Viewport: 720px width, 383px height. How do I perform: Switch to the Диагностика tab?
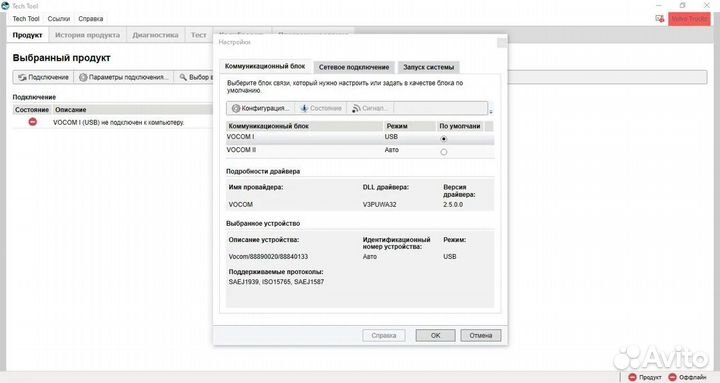(155, 35)
